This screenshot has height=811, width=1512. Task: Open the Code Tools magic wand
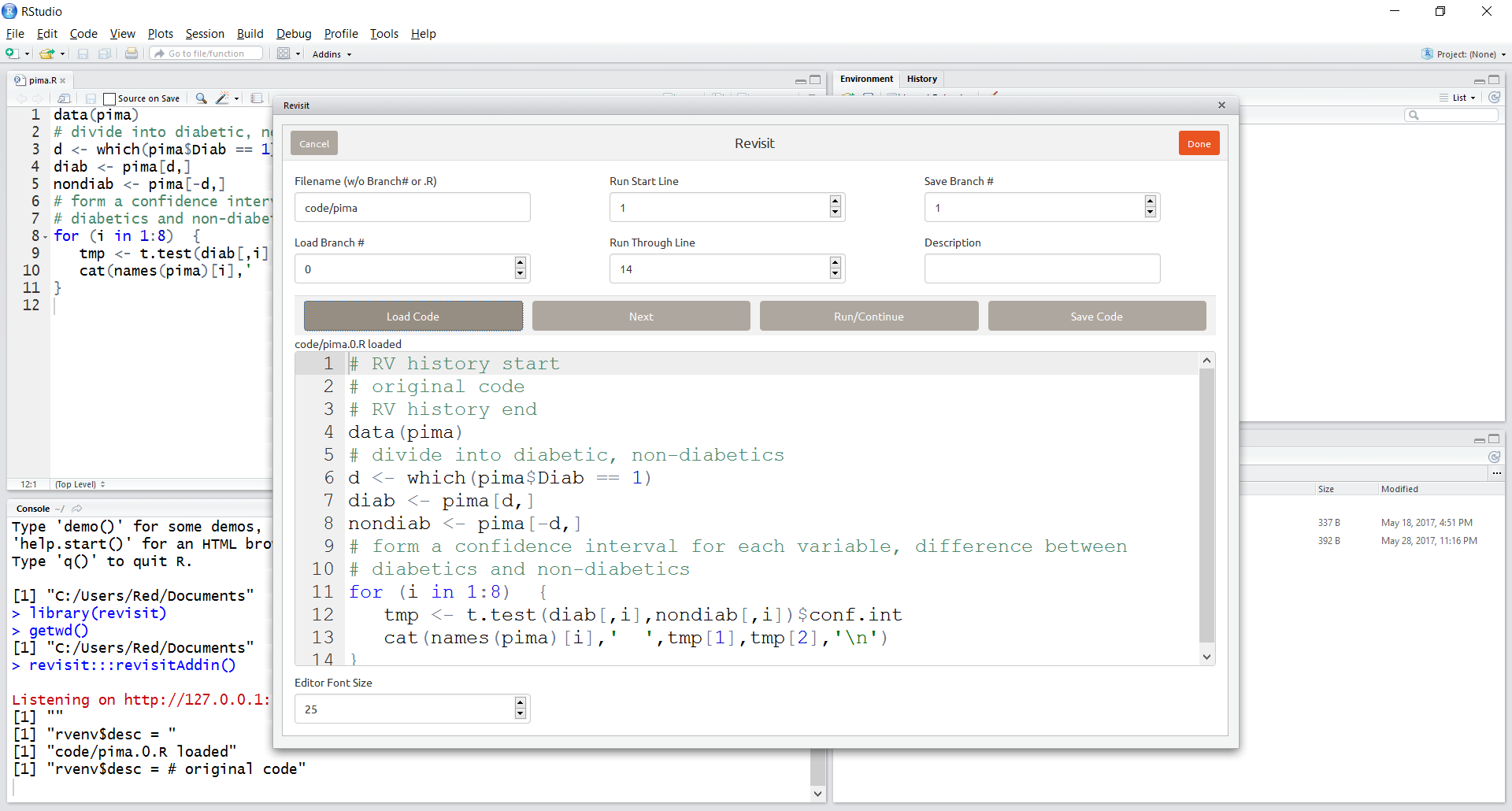(x=223, y=98)
